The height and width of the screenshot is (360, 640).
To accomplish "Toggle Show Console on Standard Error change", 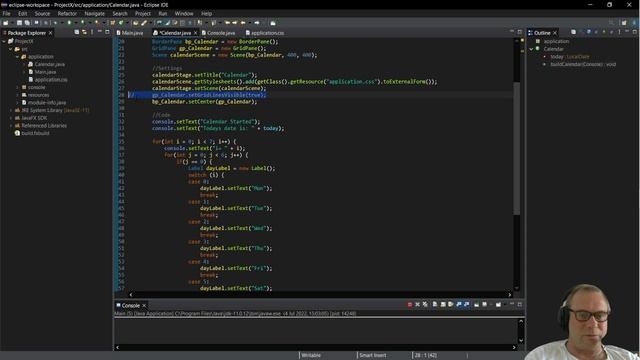I will (467, 304).
